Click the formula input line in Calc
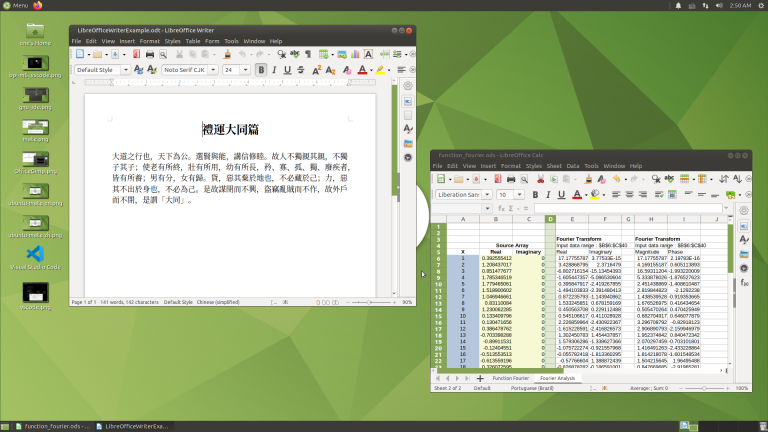Viewport: 768px width, 432px height. 628,209
